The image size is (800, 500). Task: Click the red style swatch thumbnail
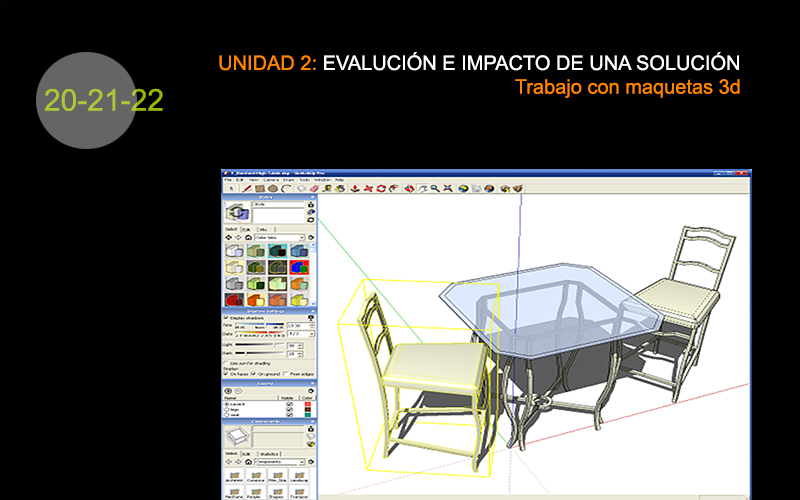(x=234, y=299)
